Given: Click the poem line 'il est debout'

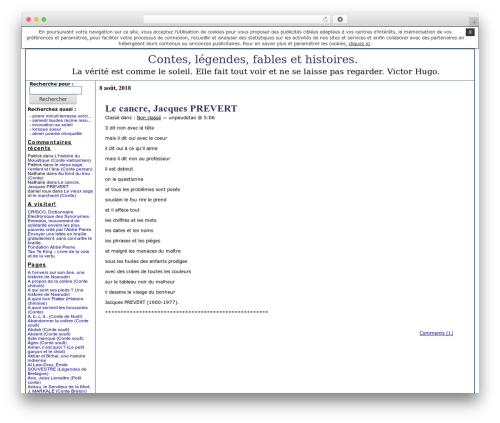Looking at the screenshot, I should tap(119, 169).
